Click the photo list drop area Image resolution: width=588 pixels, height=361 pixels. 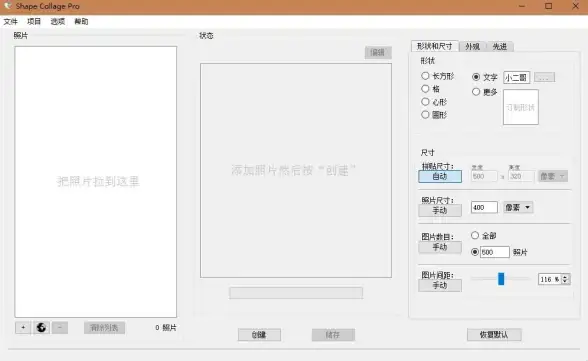(96, 182)
